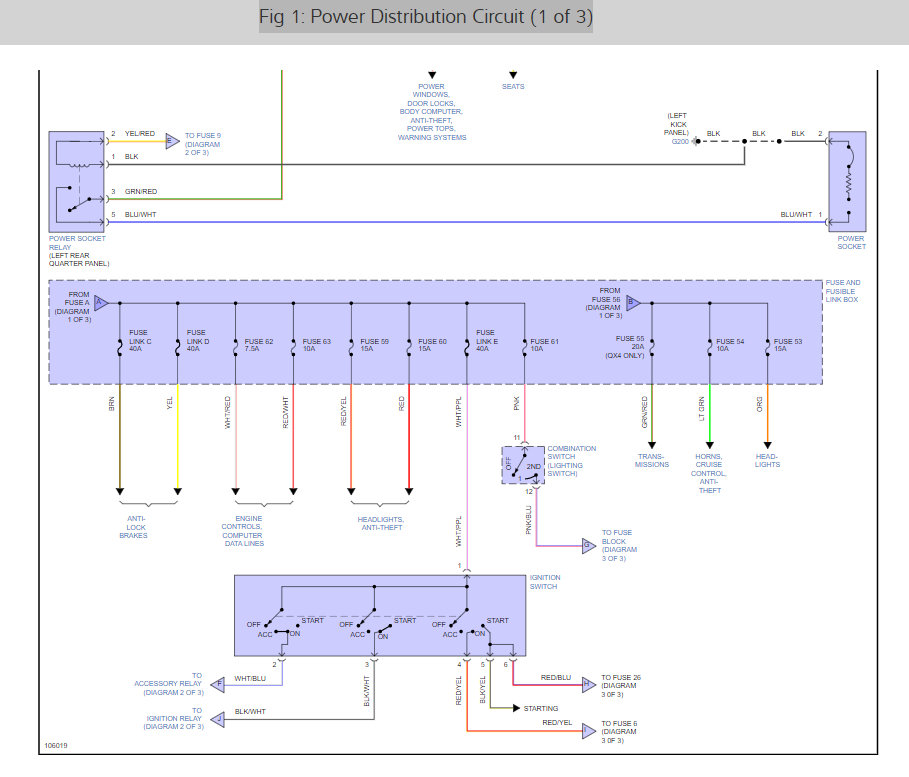Click the arrowhead above the POWER WINDOWS label
This screenshot has height=777, width=909.
tap(432, 75)
